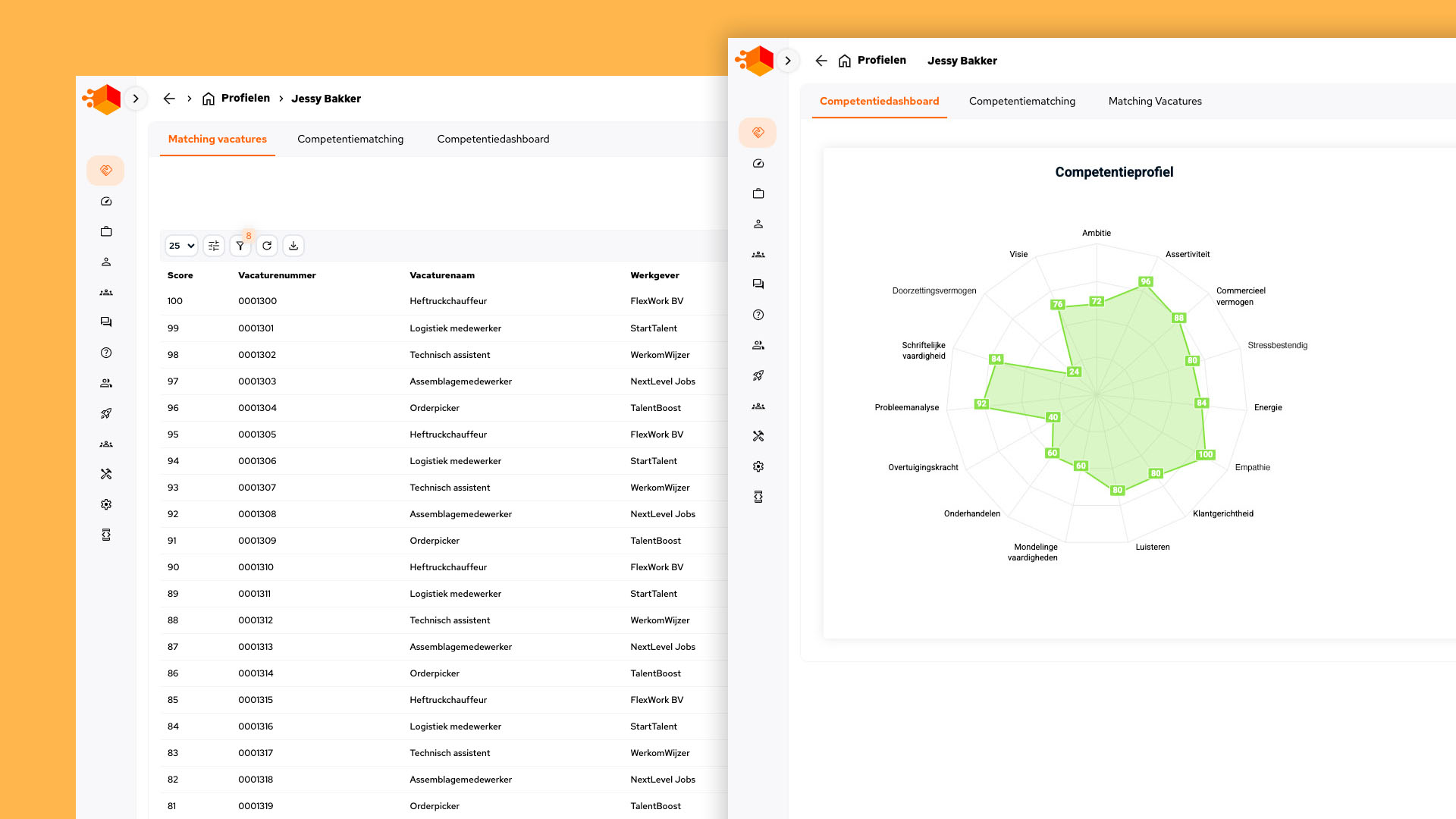Open the gear settings icon in left sidebar
This screenshot has height=819, width=1456.
click(106, 504)
